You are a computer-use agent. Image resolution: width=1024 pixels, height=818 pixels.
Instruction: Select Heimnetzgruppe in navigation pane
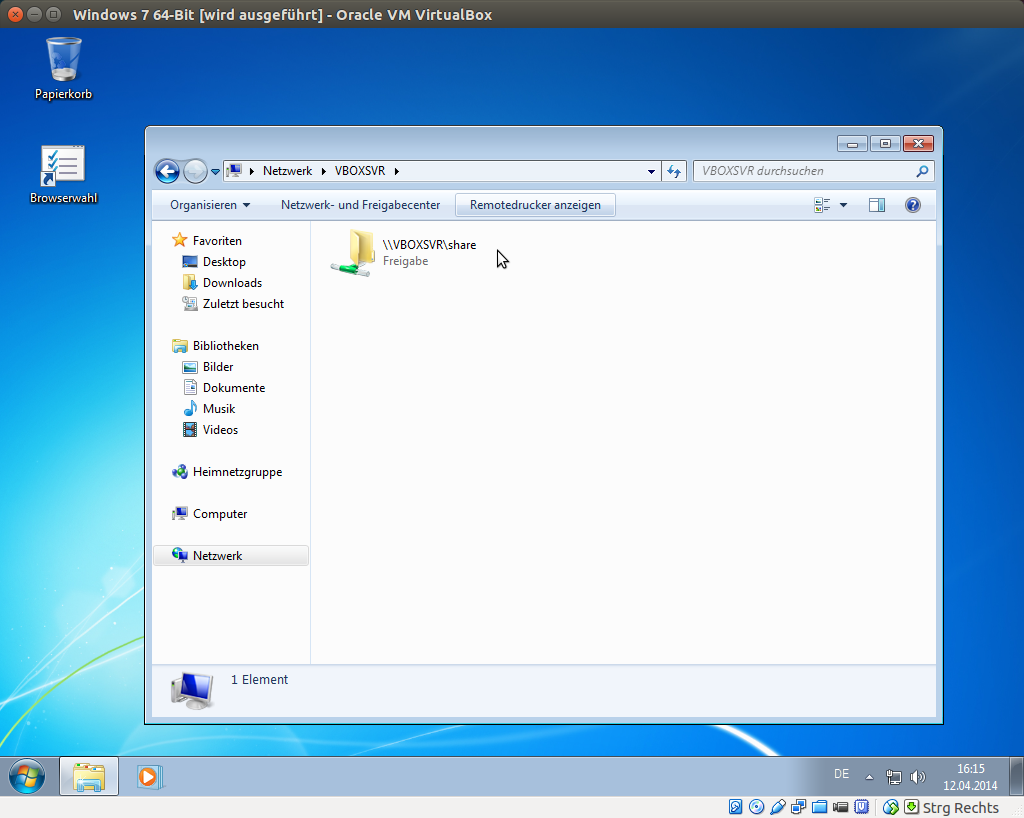pos(237,472)
